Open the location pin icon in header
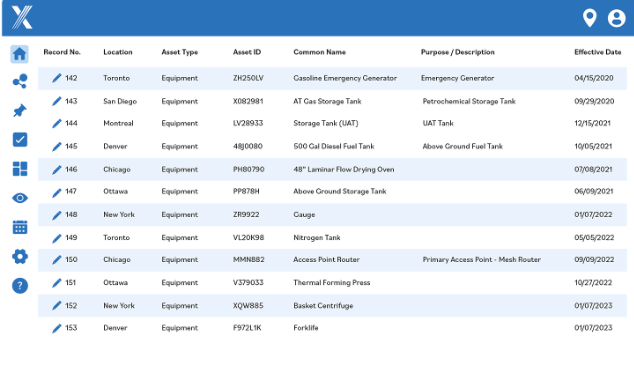The width and height of the screenshot is (634, 381). click(x=590, y=18)
